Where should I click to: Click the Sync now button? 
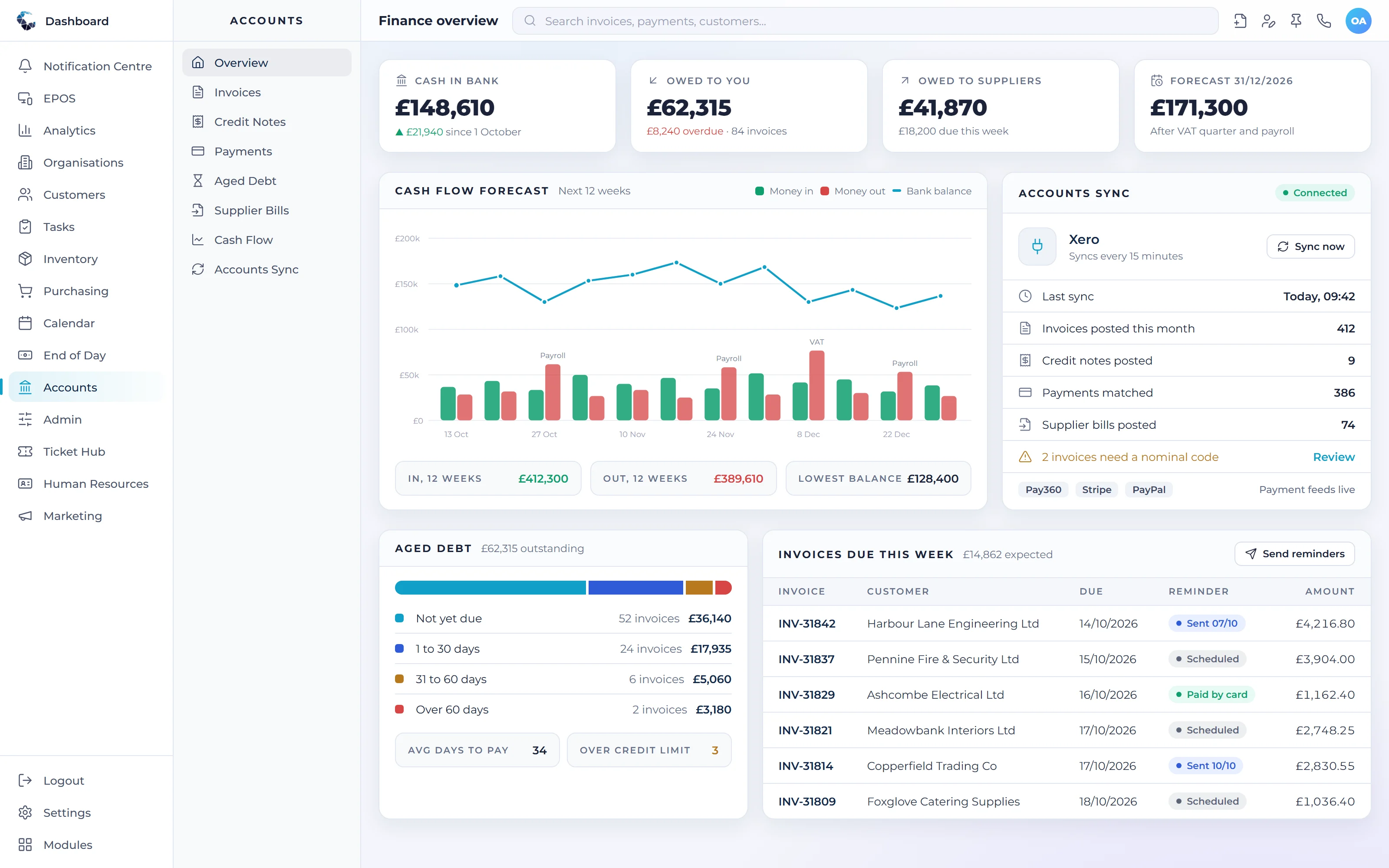pos(1310,246)
